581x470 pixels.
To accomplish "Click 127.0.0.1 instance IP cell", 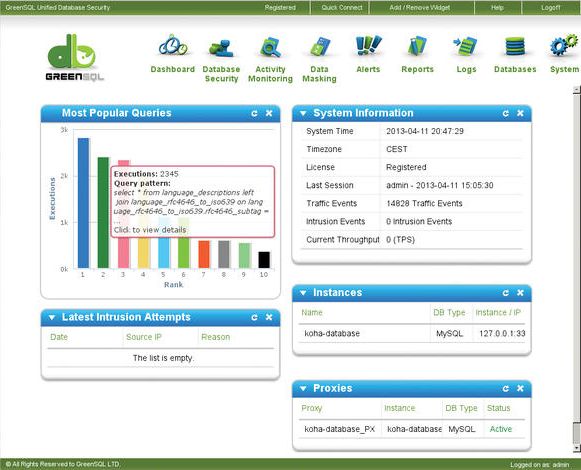I will [502, 334].
